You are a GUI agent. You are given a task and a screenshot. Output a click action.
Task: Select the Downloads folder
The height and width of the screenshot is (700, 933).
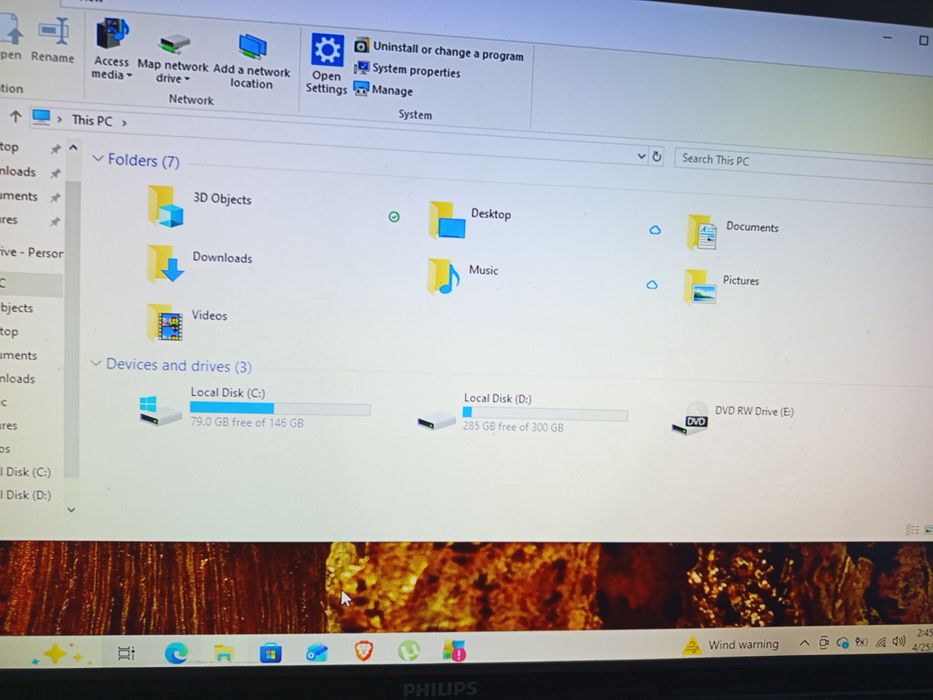199,262
